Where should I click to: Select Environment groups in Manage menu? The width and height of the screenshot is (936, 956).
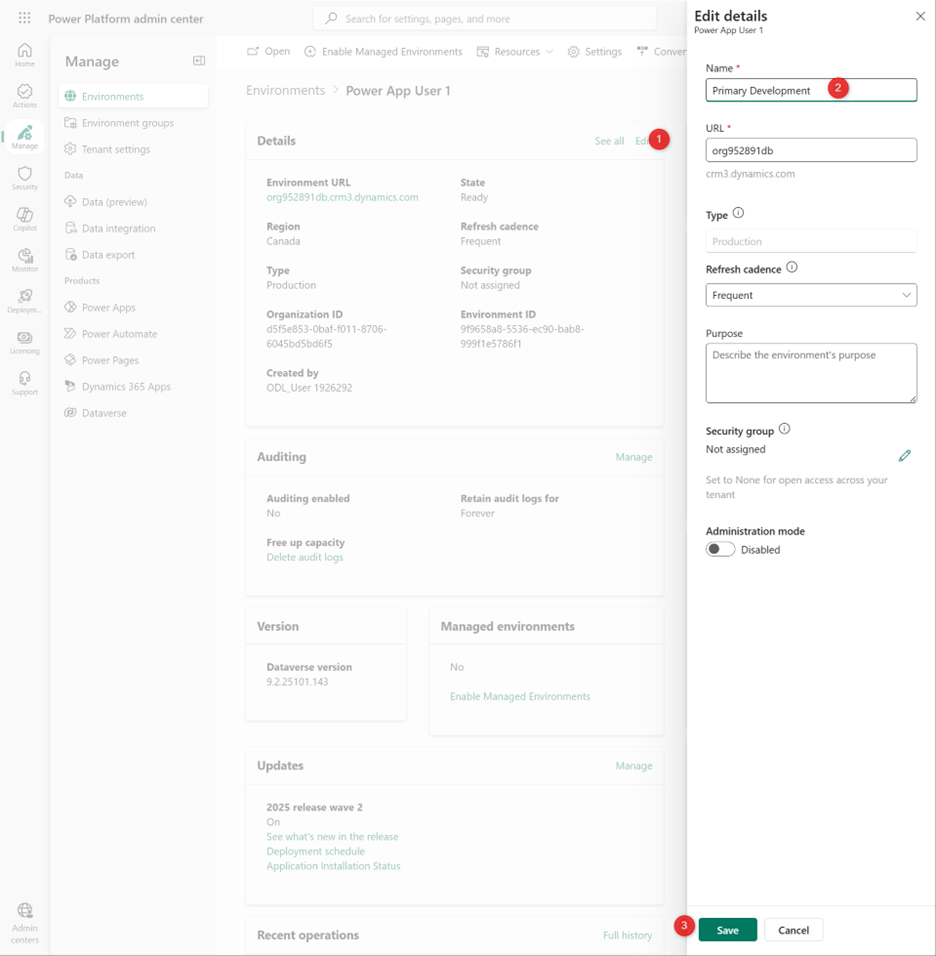[127, 123]
